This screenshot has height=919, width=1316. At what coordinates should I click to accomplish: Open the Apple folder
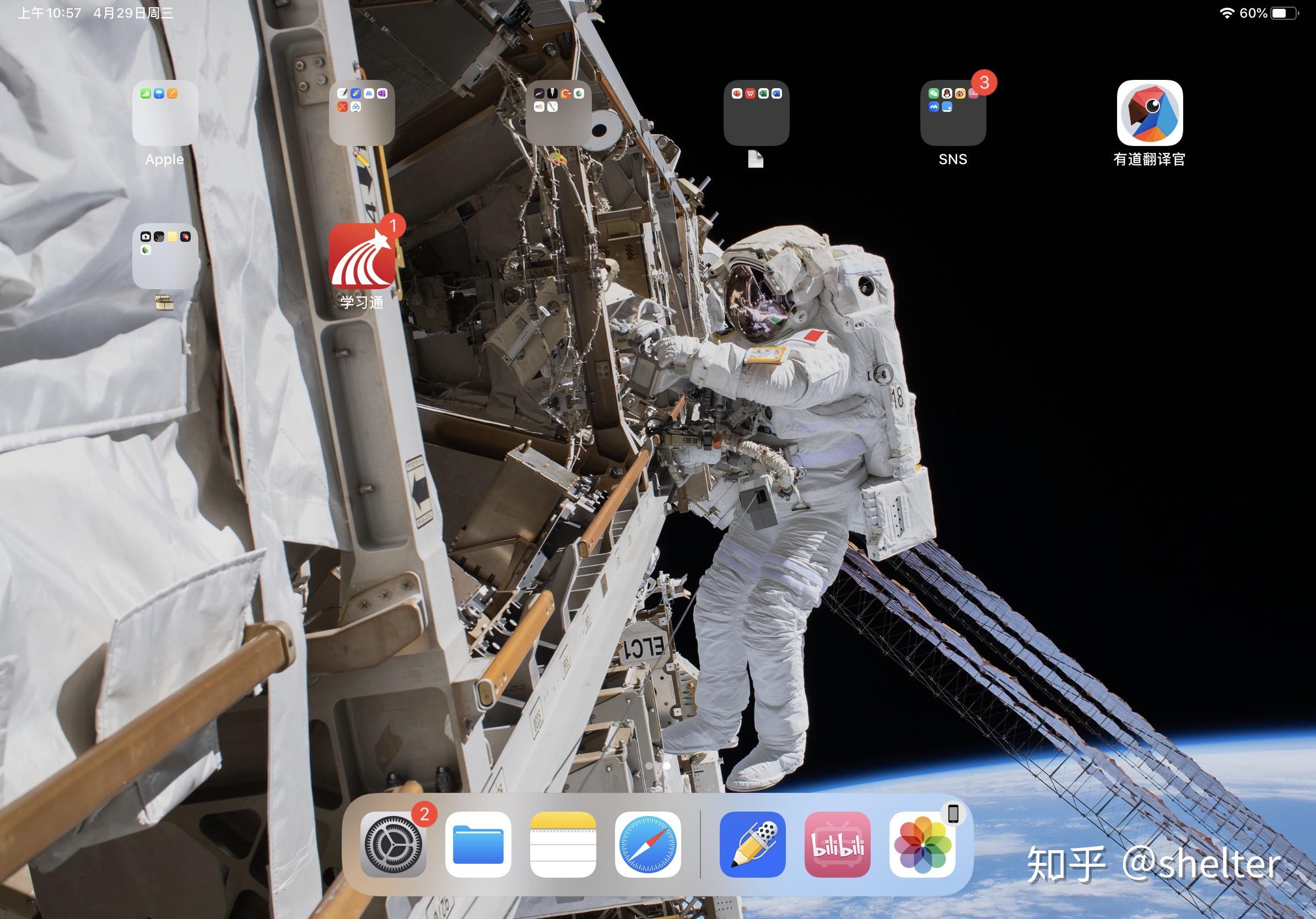pyautogui.click(x=165, y=113)
